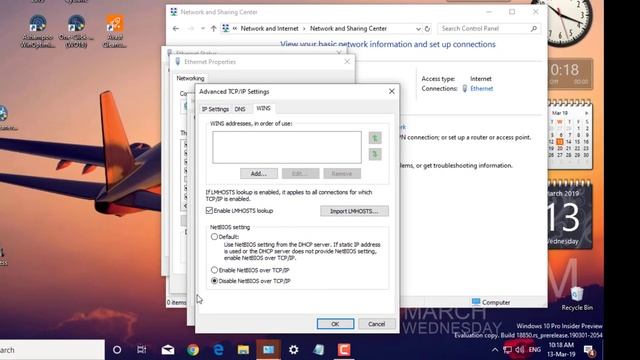This screenshot has height=360, width=640.
Task: Select the Default NetBIOS radio option
Action: click(214, 237)
